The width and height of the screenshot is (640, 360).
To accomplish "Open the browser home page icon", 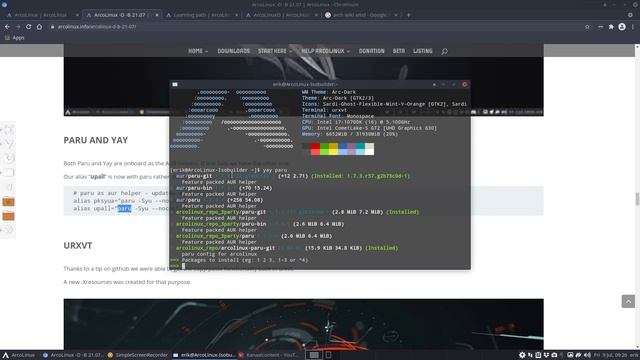I will [39, 27].
